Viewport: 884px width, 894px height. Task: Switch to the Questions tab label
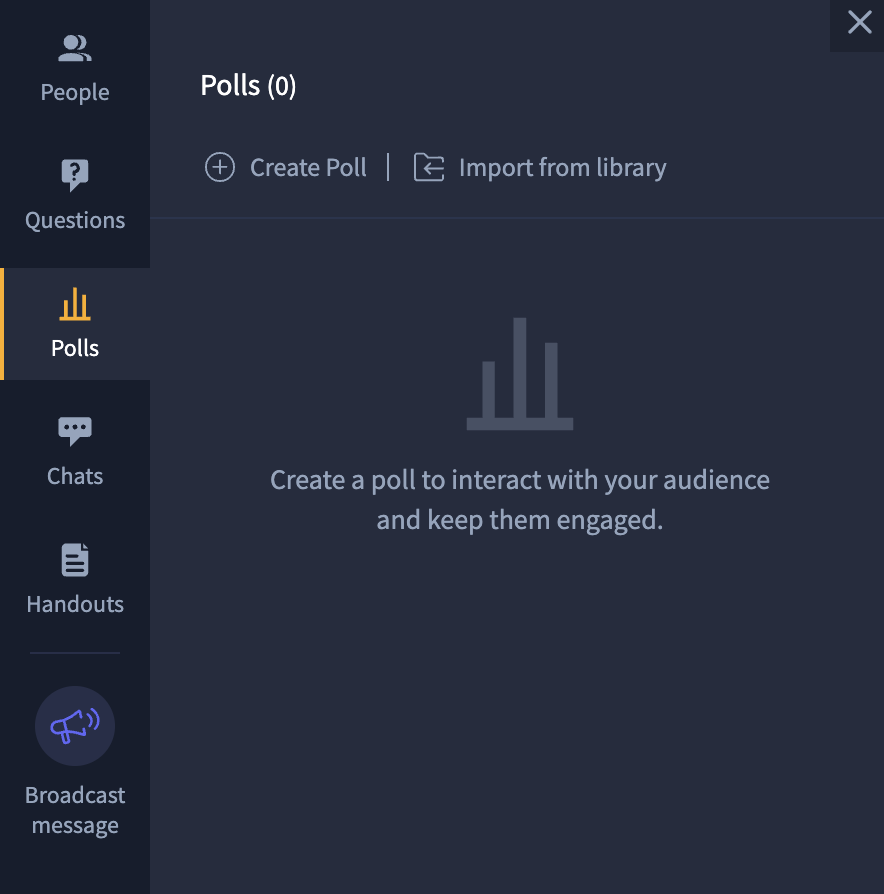(75, 220)
